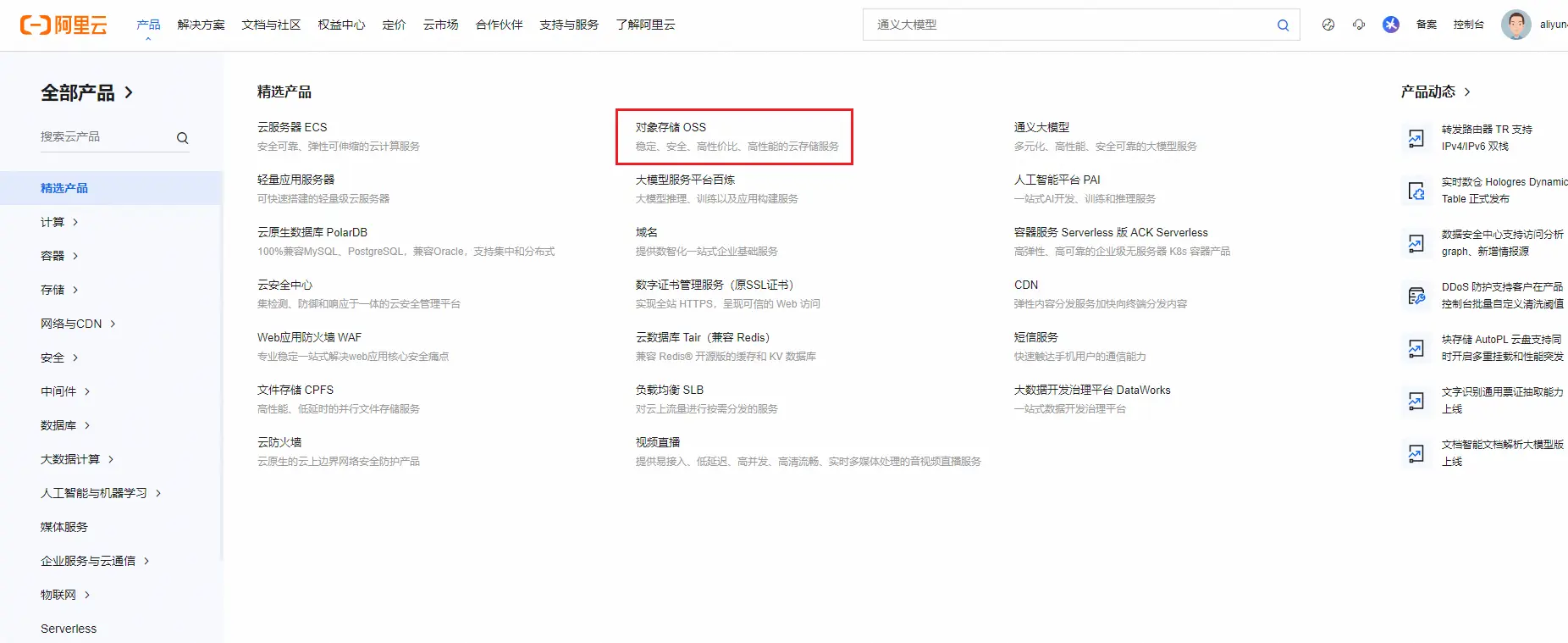Open the 产品 top menu
Image resolution: width=1568 pixels, height=643 pixels.
(148, 25)
